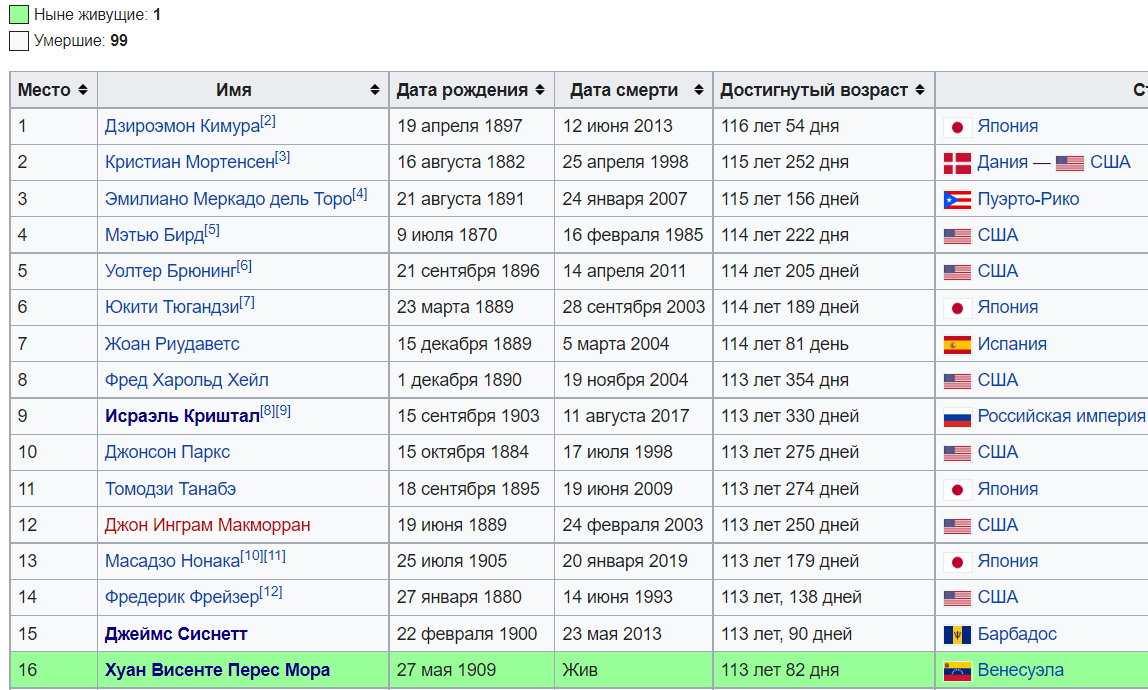Click USA flag in Matthew Beard's row
1148x690 pixels.
click(957, 236)
